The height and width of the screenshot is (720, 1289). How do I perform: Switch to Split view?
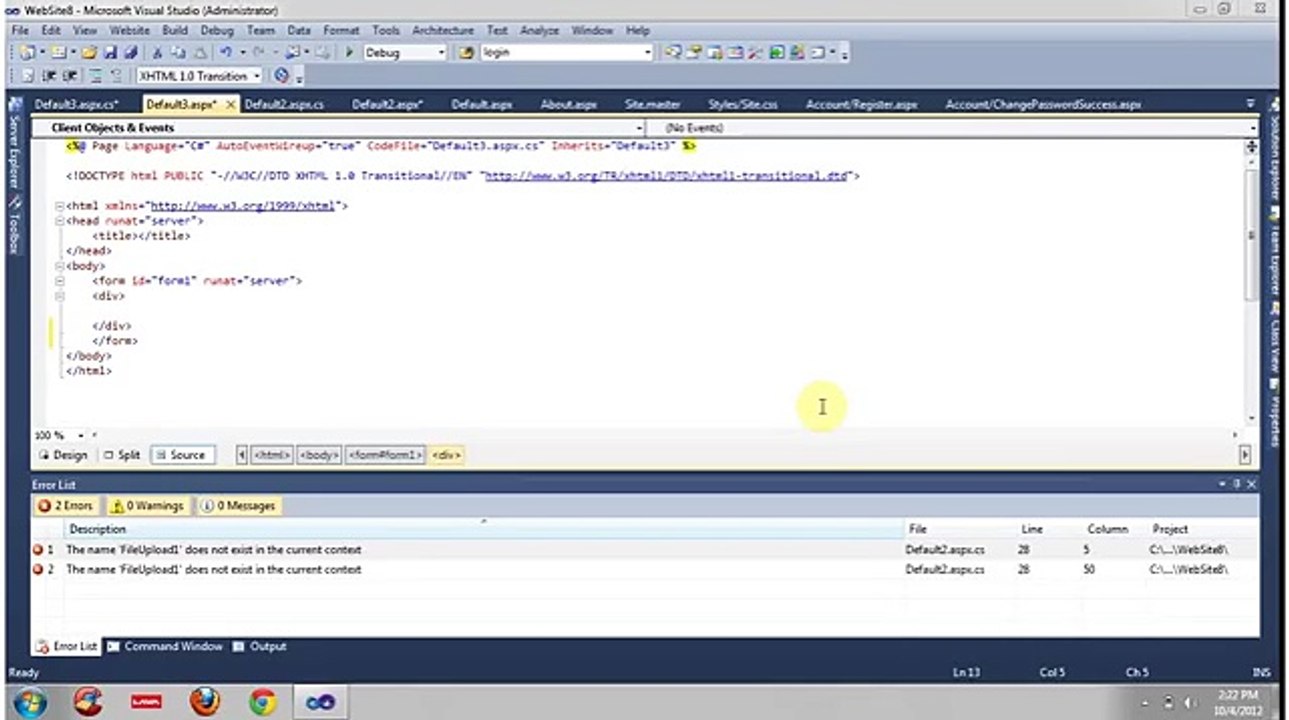pyautogui.click(x=123, y=455)
